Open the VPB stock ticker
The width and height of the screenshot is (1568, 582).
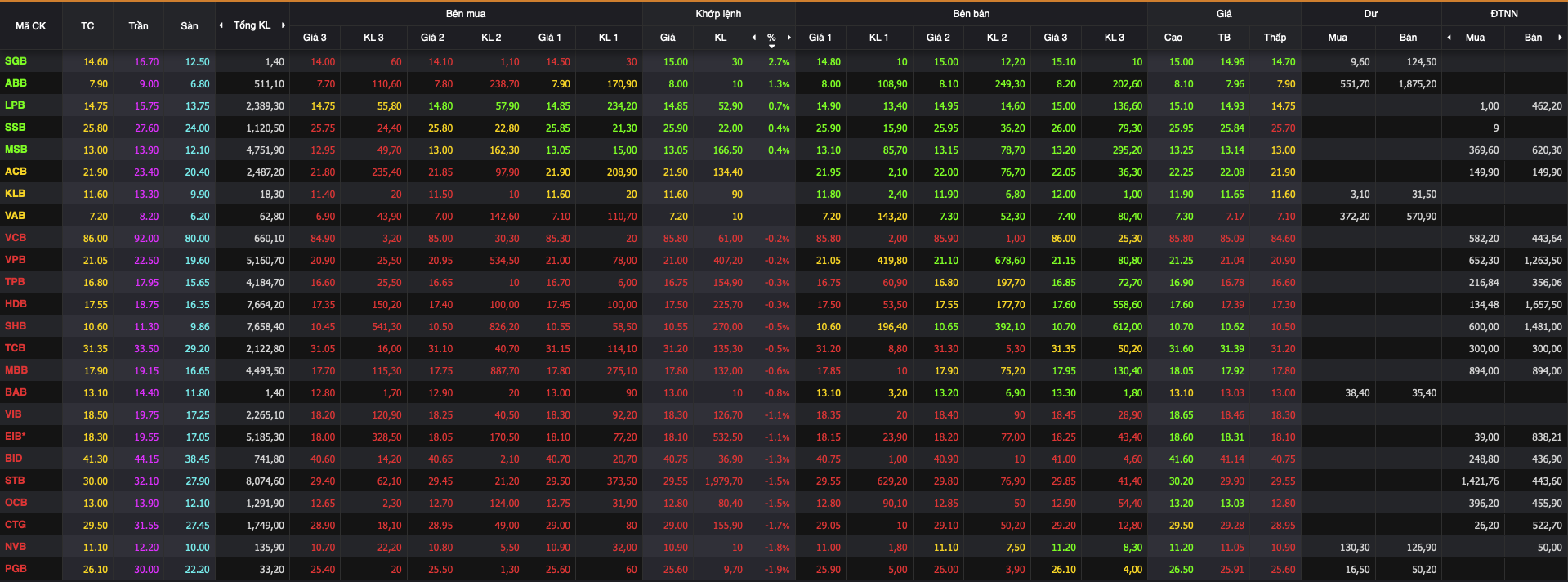(15, 260)
